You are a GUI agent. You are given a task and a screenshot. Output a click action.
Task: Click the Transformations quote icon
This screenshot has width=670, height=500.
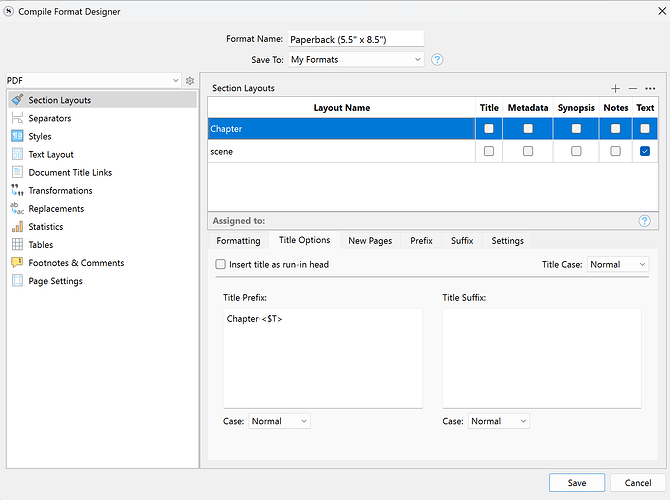18,190
